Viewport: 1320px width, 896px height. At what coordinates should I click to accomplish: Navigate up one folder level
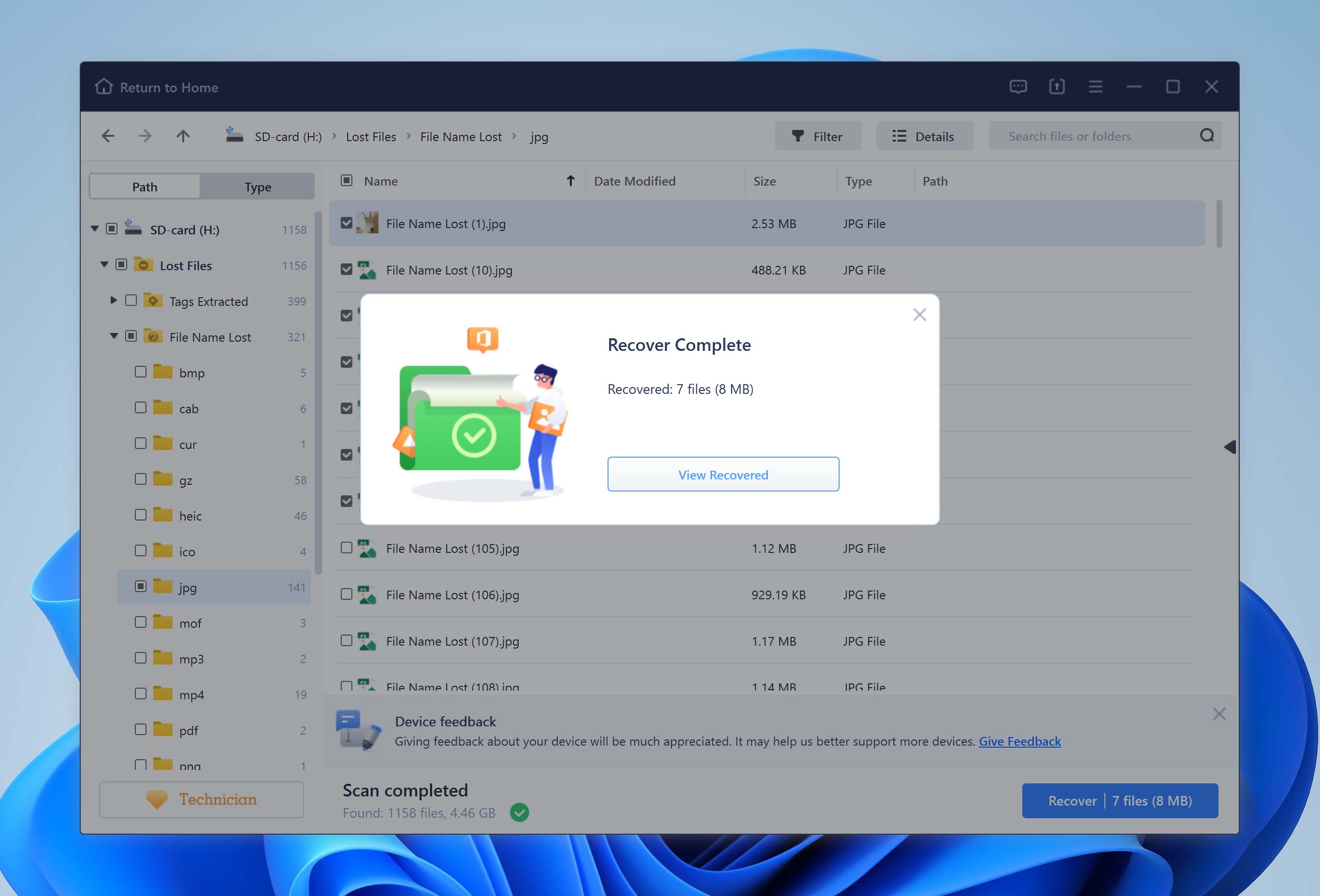click(183, 136)
